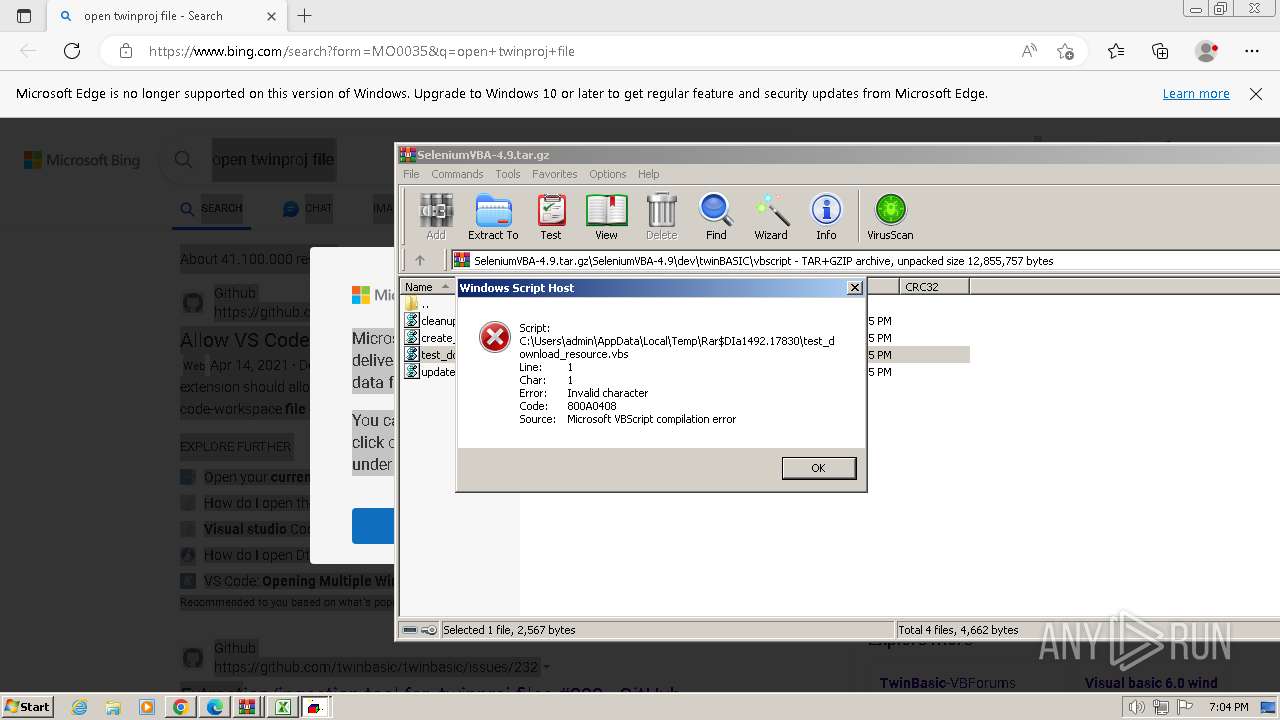Open Edge Settings and more menu

pos(1252,51)
